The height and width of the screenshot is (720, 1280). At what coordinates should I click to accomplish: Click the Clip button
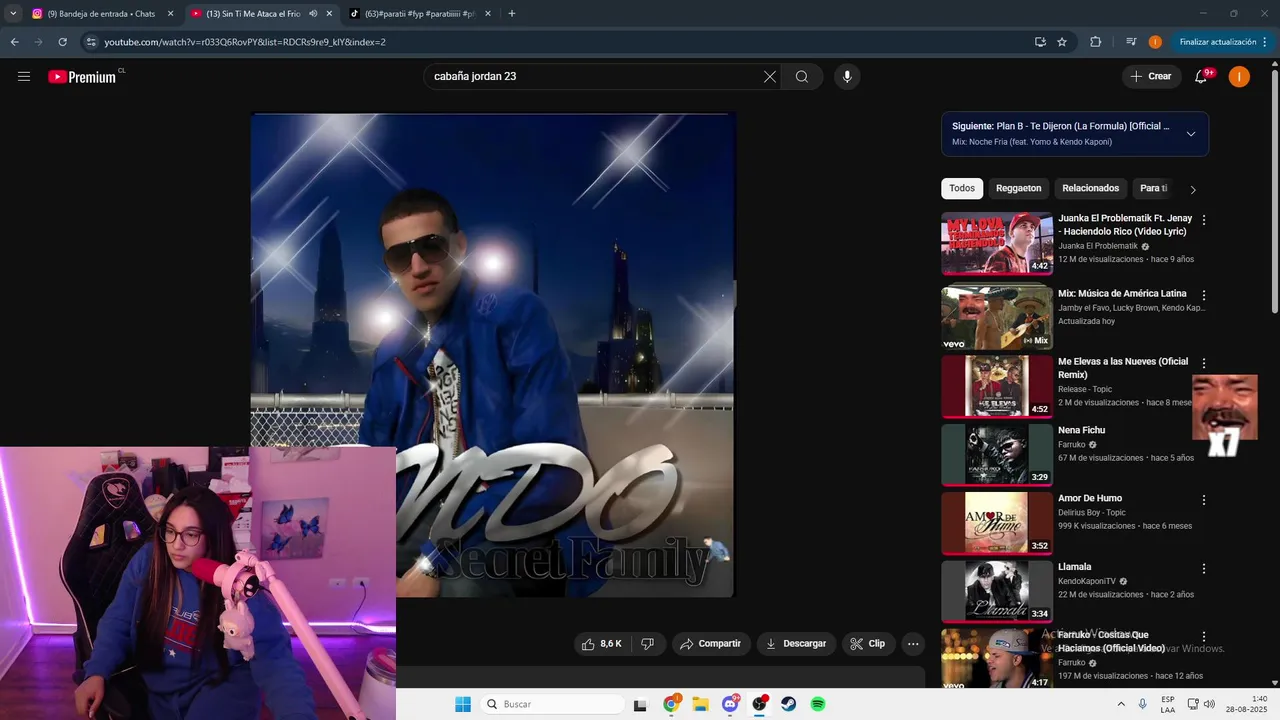[868, 644]
